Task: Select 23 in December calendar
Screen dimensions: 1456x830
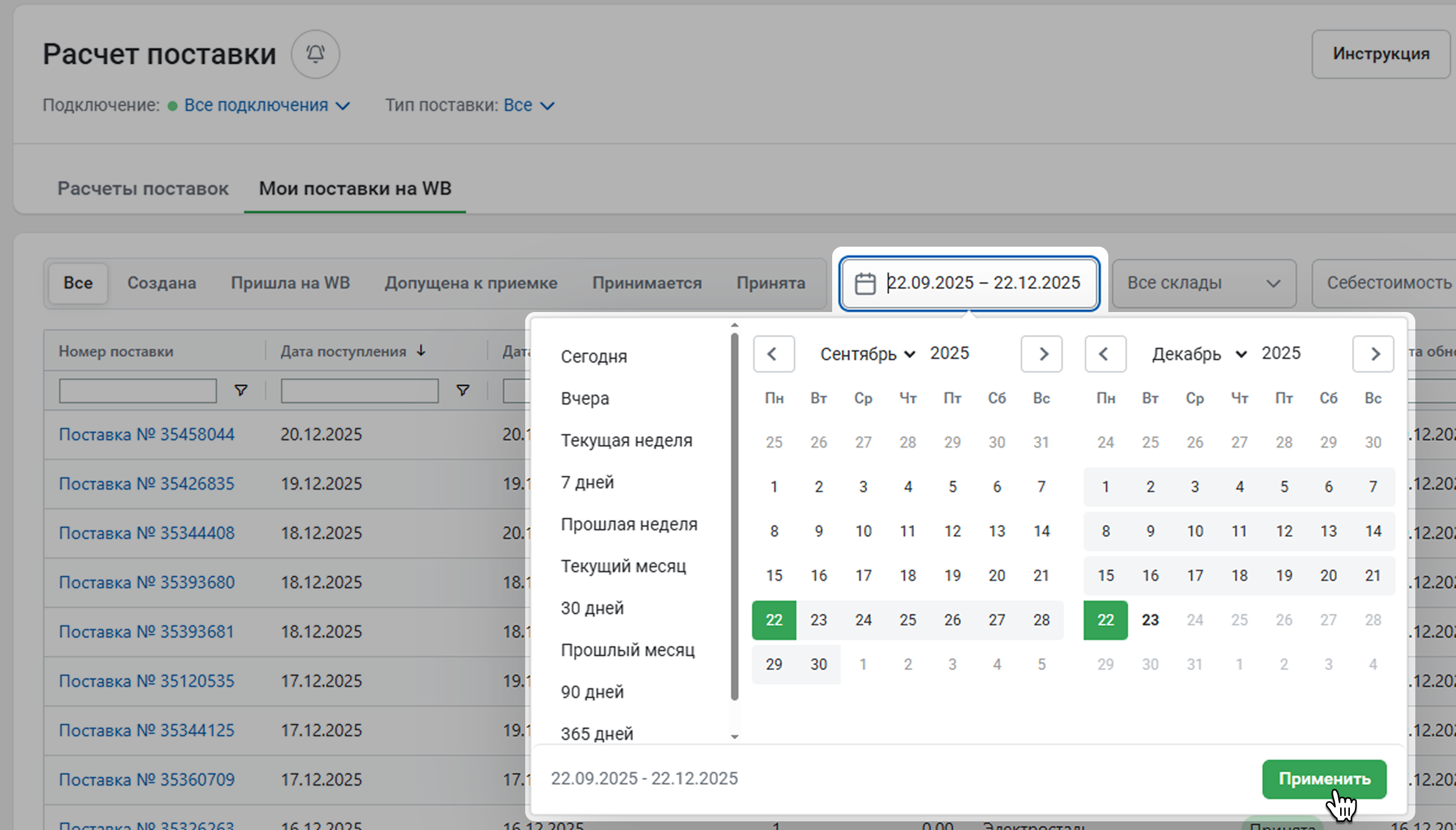Action: coord(1150,620)
